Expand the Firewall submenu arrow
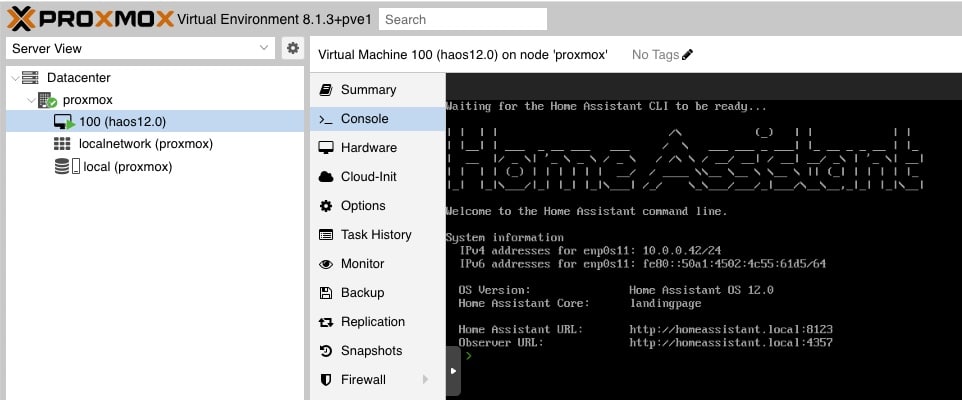Screen dimensions: 962x400 click(426, 380)
